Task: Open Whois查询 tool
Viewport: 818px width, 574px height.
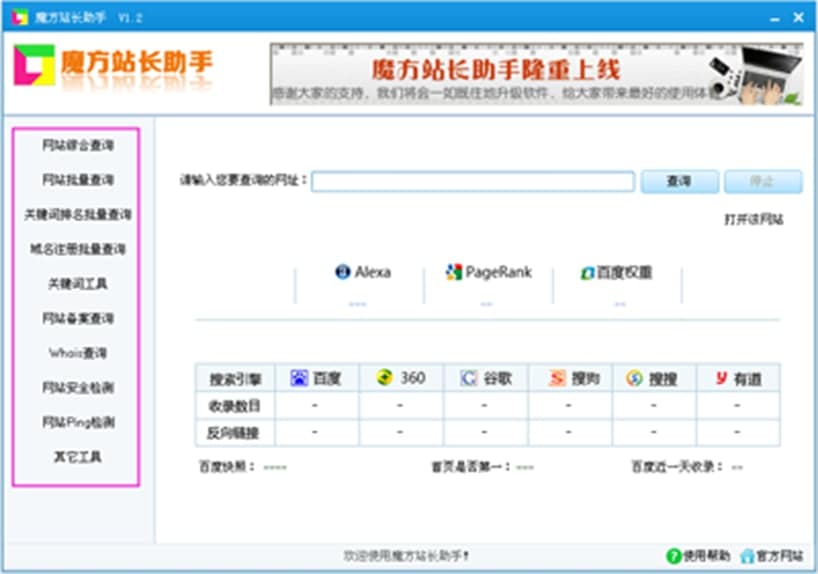Action: 78,353
